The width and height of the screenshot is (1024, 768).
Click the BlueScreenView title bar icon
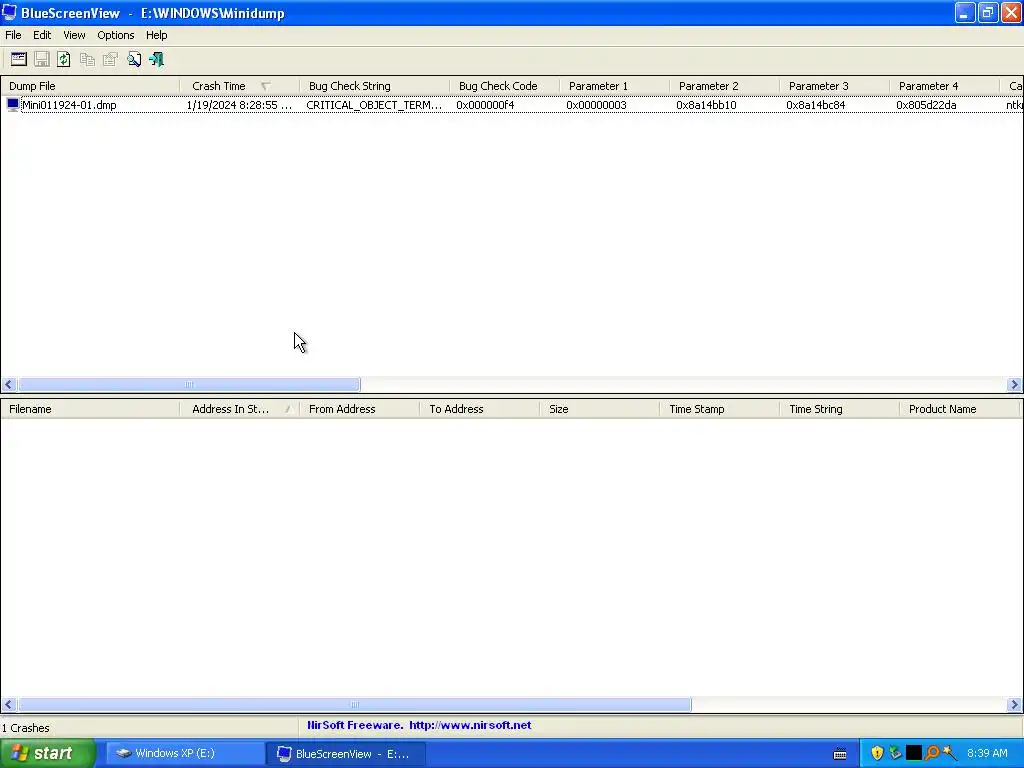9,12
